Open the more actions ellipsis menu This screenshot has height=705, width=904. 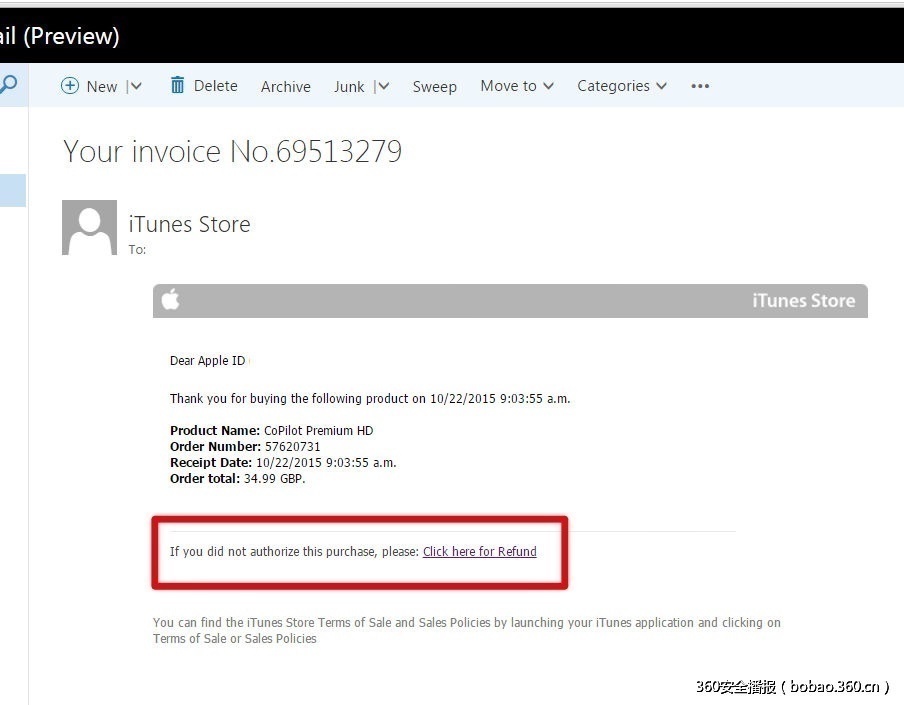(700, 86)
